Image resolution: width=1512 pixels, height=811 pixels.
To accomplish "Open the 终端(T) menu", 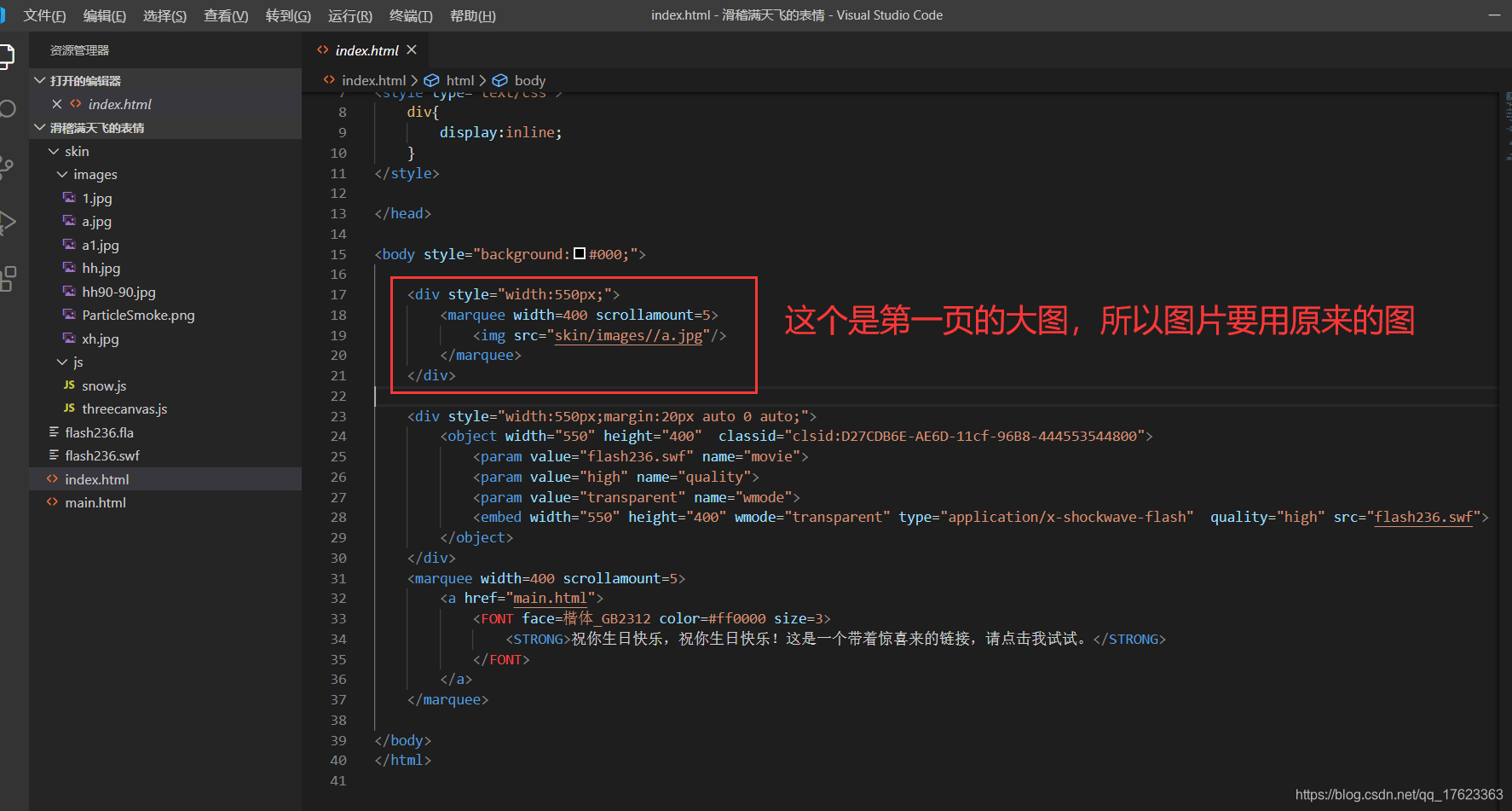I will pos(411,15).
